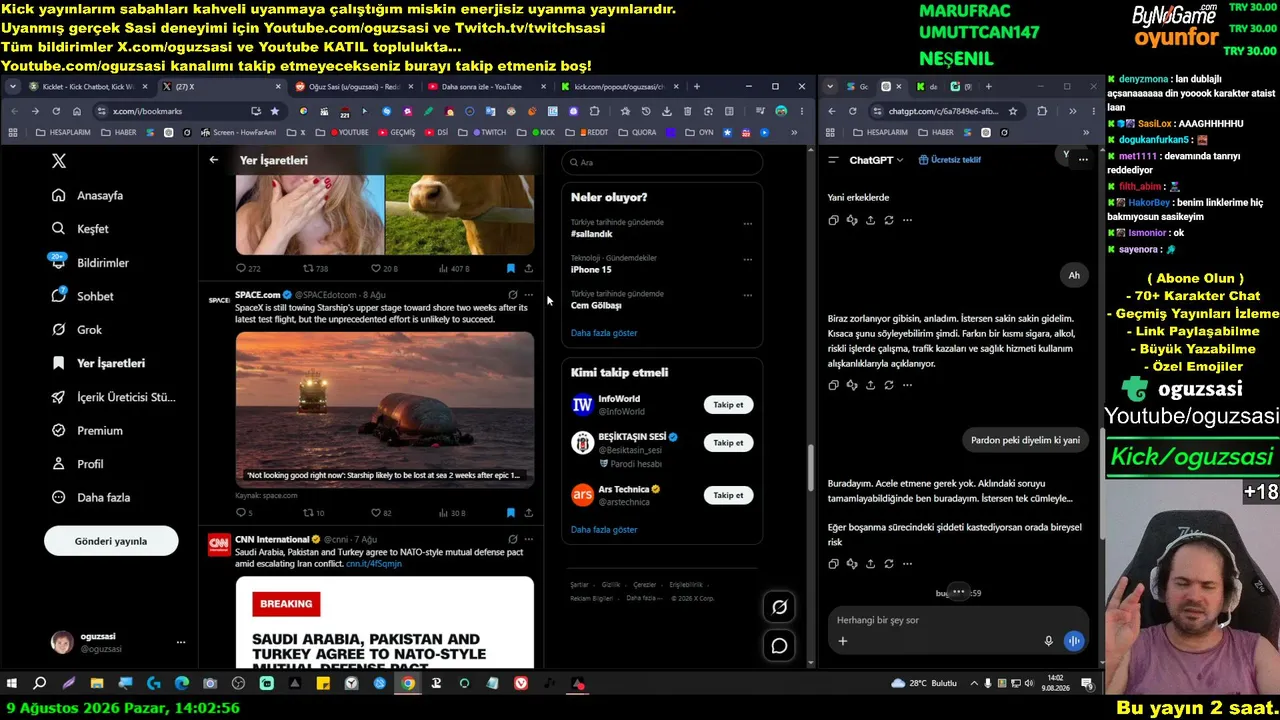The width and height of the screenshot is (1280, 720).
Task: Open GEÇMİŞ bookmark in bookmarks bar
Action: [397, 132]
